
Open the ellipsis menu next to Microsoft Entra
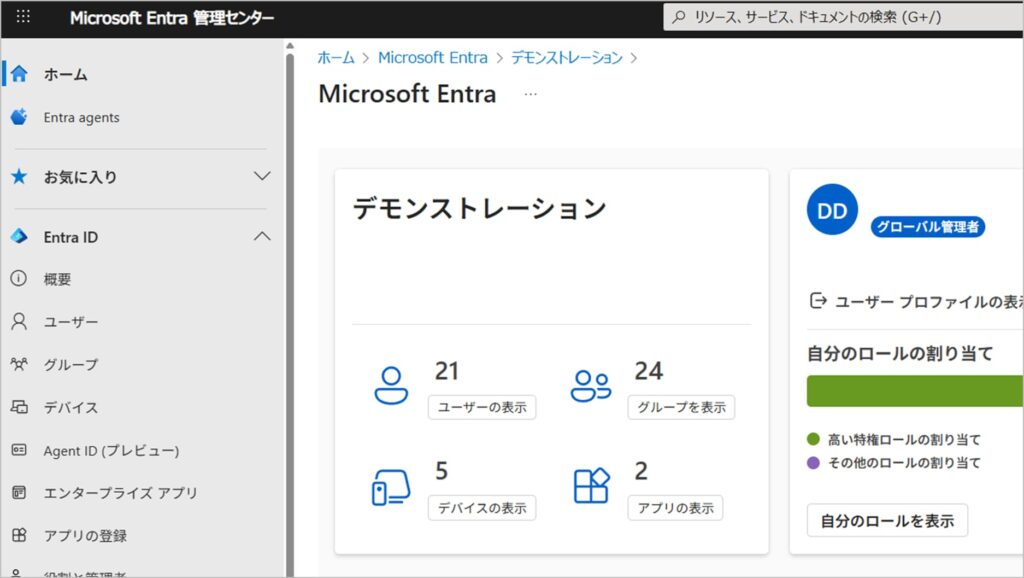point(531,94)
